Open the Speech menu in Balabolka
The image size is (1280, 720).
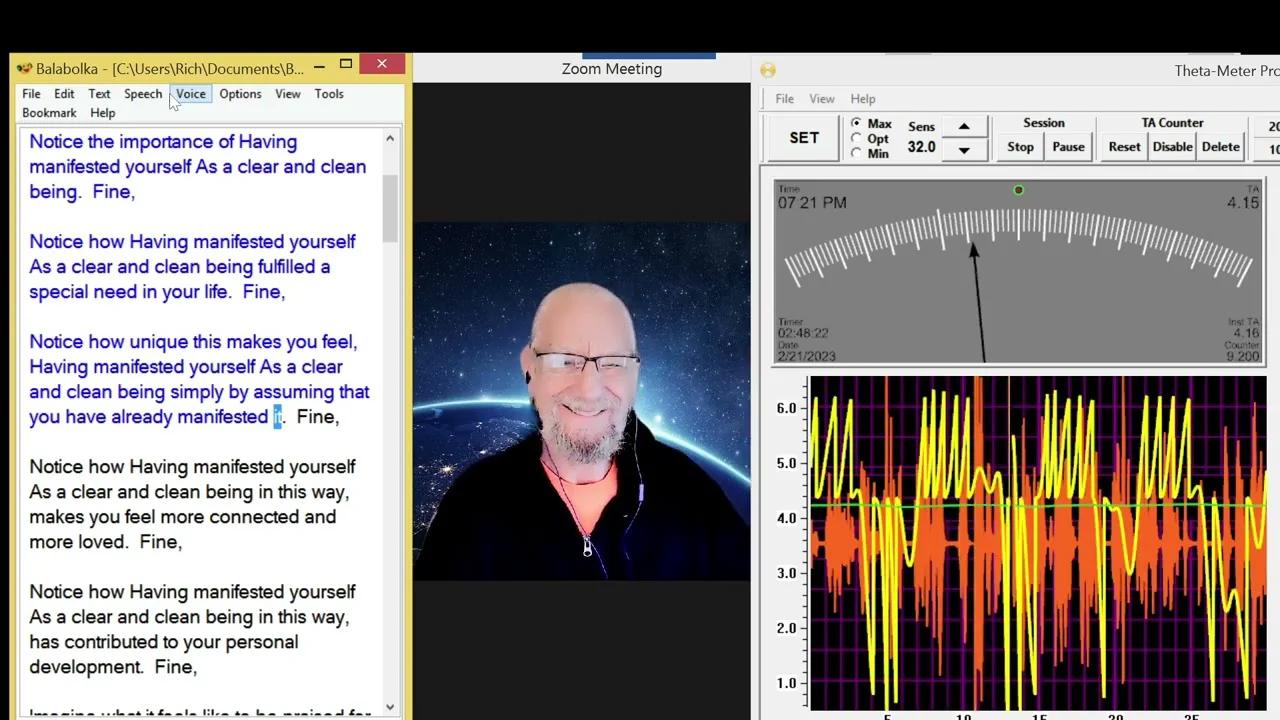tap(143, 94)
